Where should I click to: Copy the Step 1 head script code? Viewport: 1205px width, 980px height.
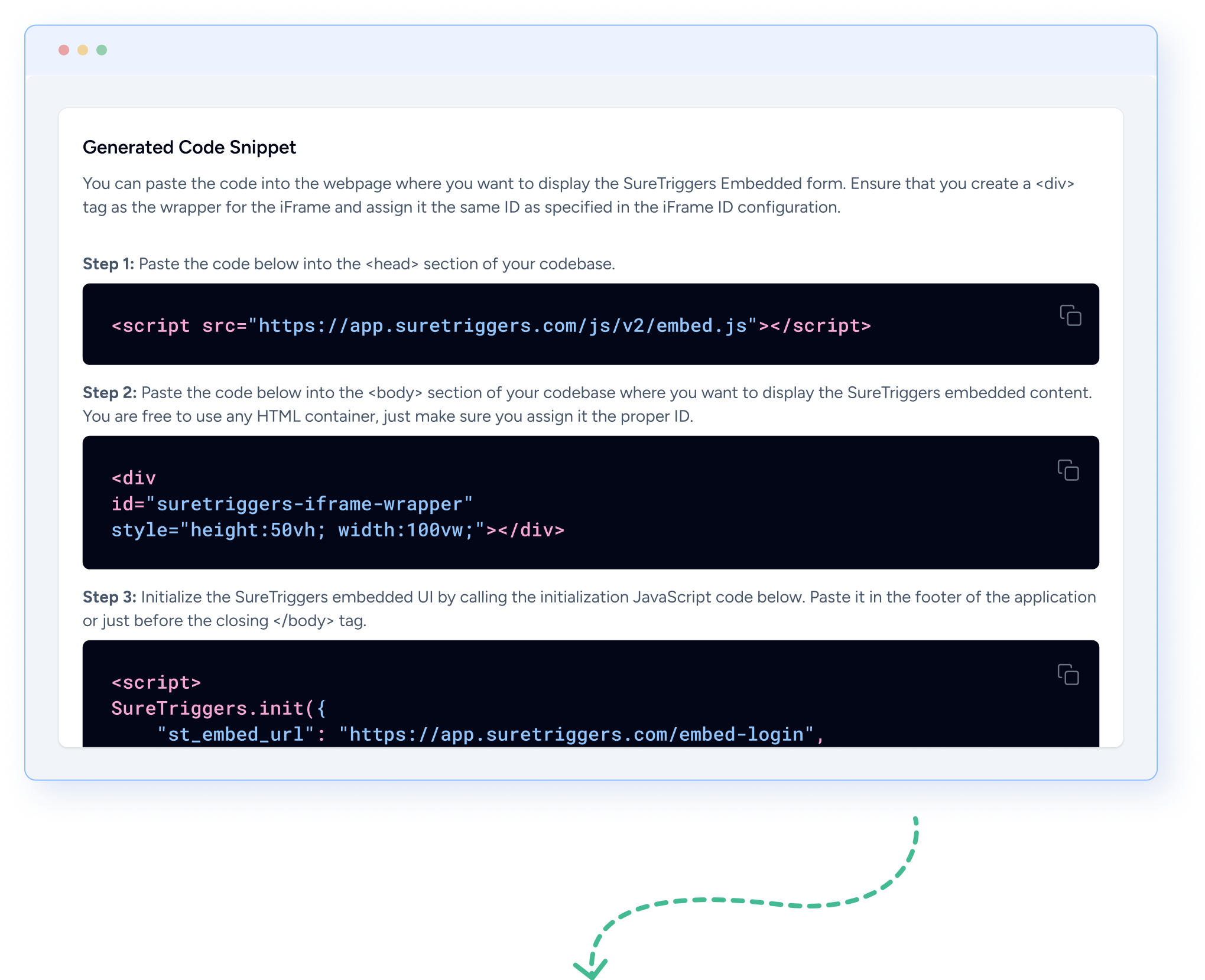pos(1070,315)
